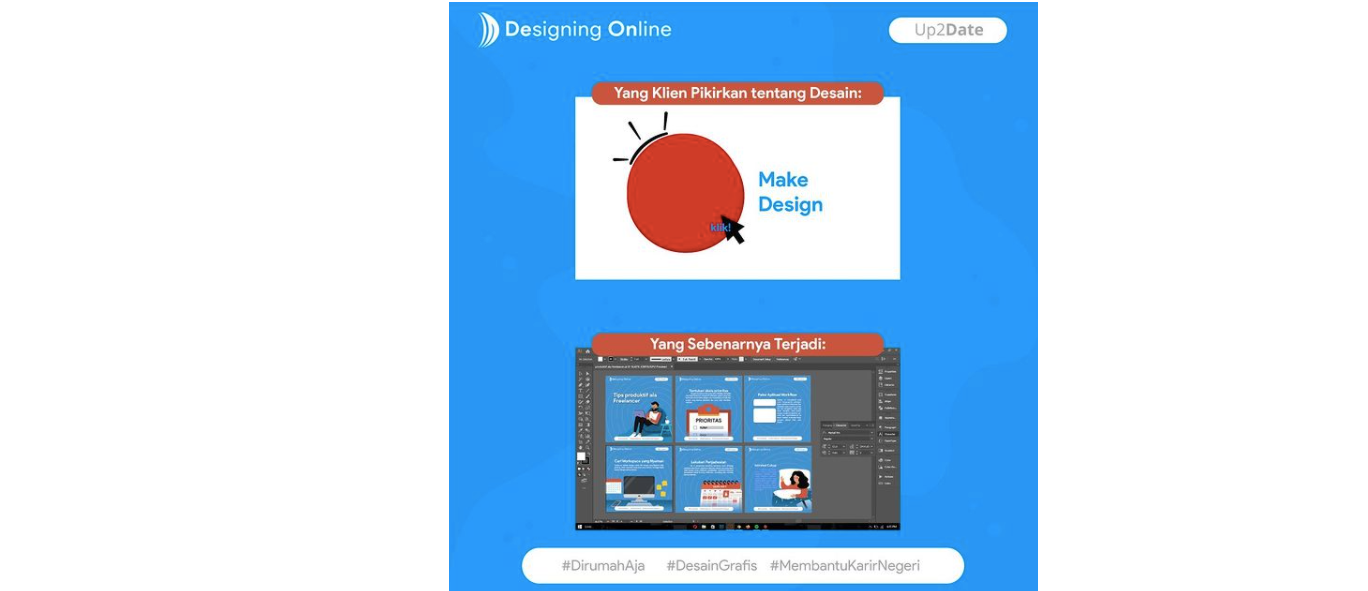Open the #DesainGrafis hashtag
Screen dimensions: 1368x591
click(x=712, y=566)
